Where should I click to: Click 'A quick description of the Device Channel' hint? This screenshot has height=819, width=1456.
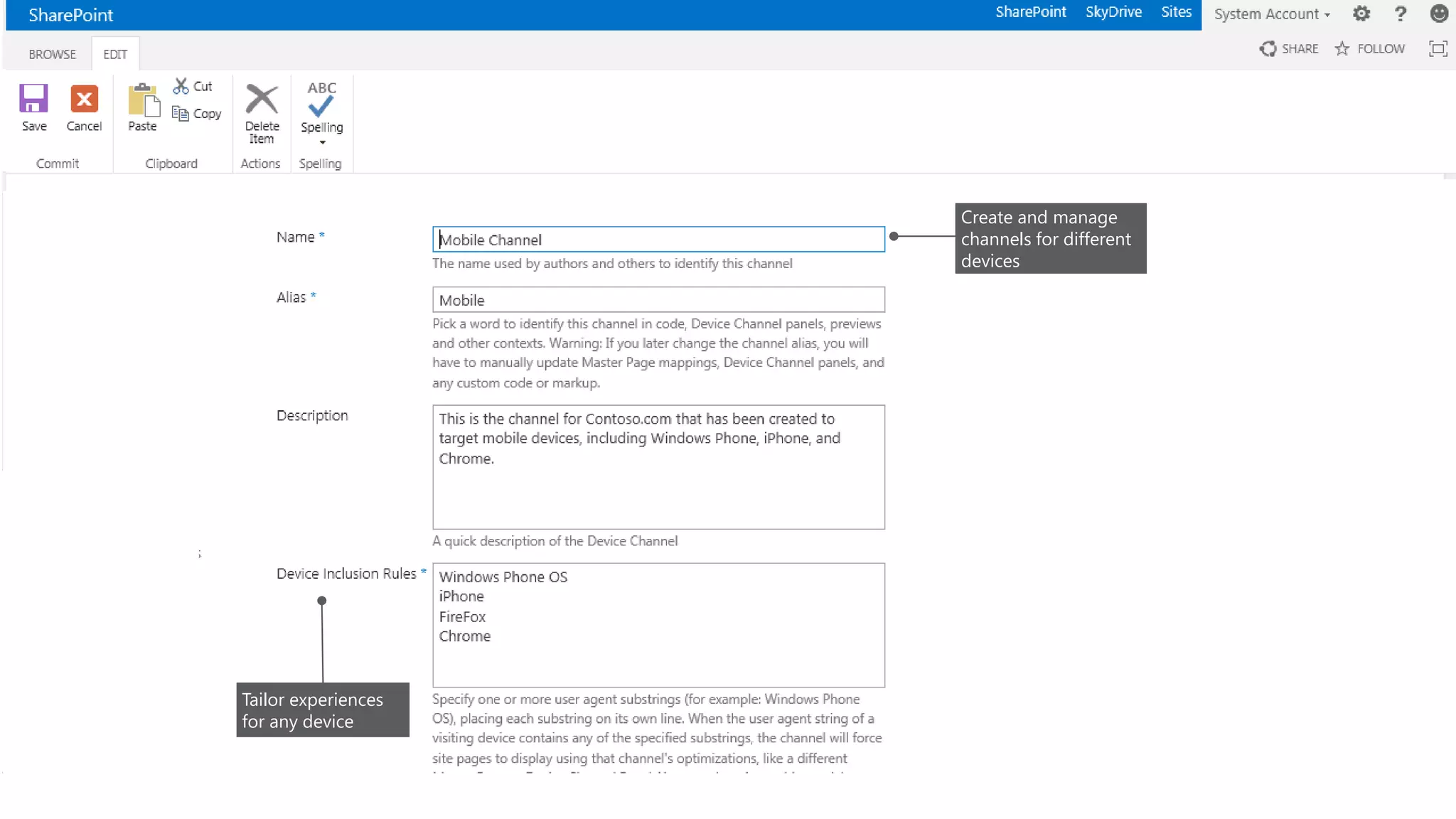point(555,541)
